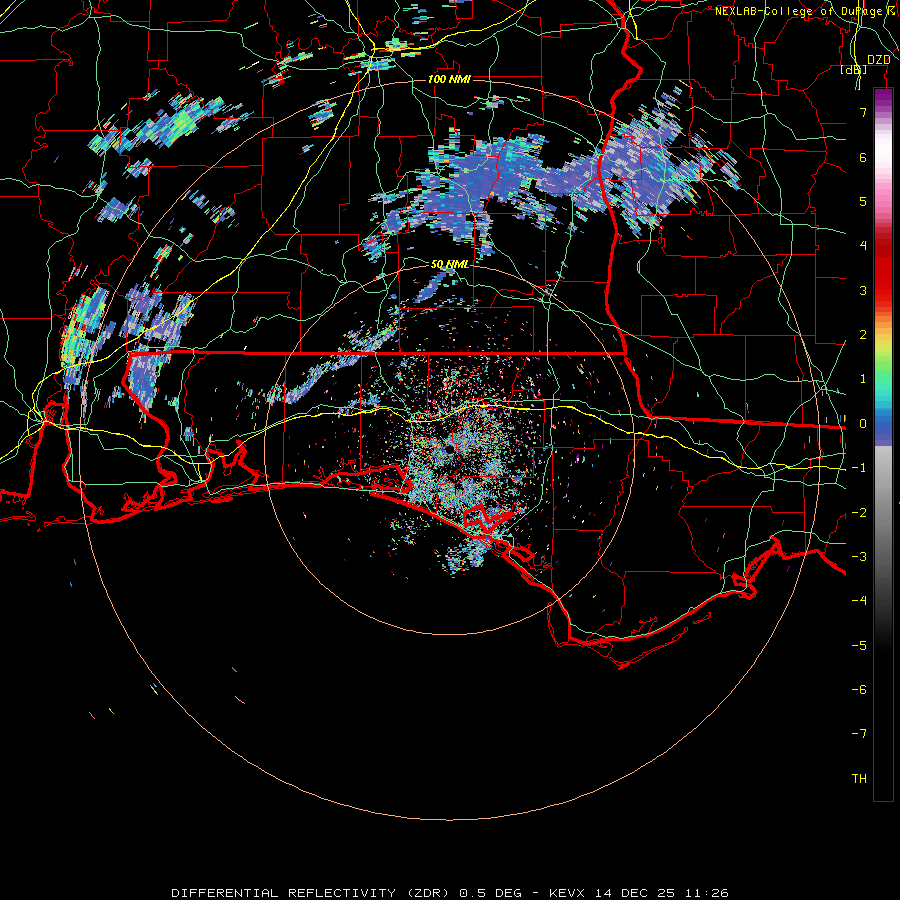Click the -2 value on the scale
Screen dimensions: 900x900
coord(859,512)
